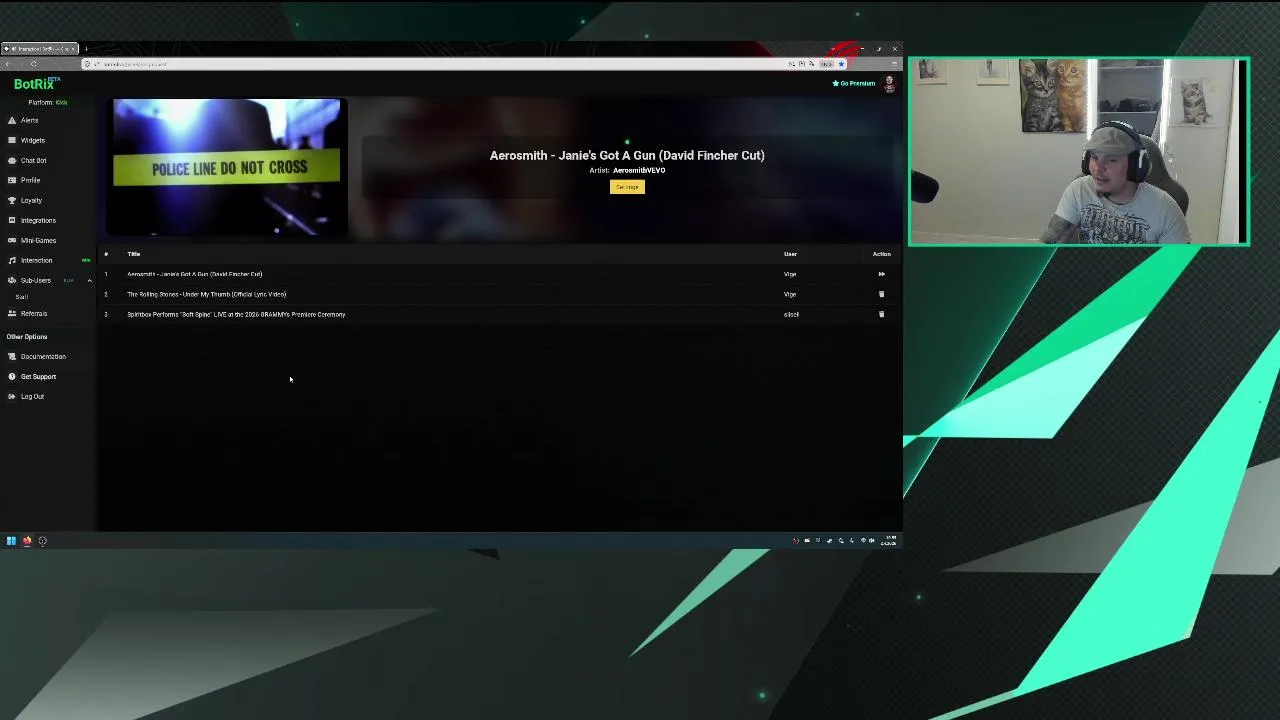Open the Widgets sidebar icon
Image resolution: width=1280 pixels, height=720 pixels.
pos(11,140)
